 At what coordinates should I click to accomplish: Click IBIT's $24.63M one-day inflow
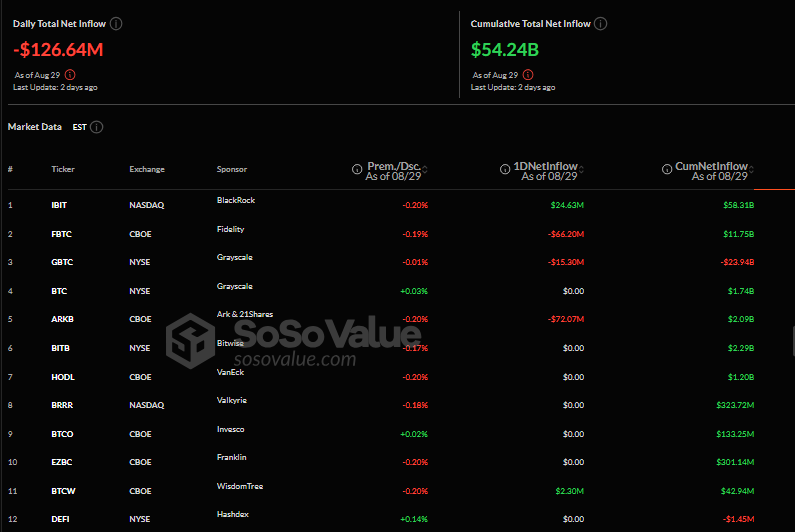click(x=567, y=205)
